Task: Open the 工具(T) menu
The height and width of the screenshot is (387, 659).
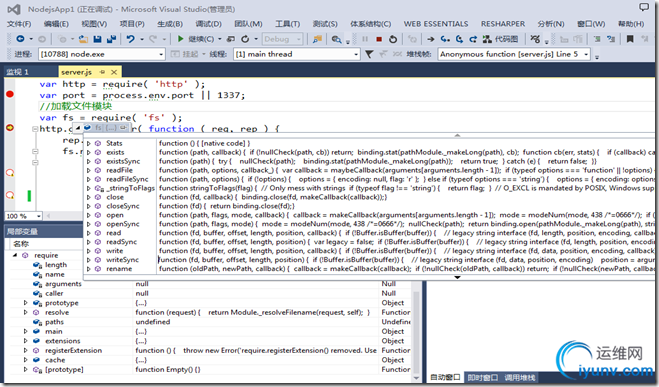Action: (x=287, y=24)
